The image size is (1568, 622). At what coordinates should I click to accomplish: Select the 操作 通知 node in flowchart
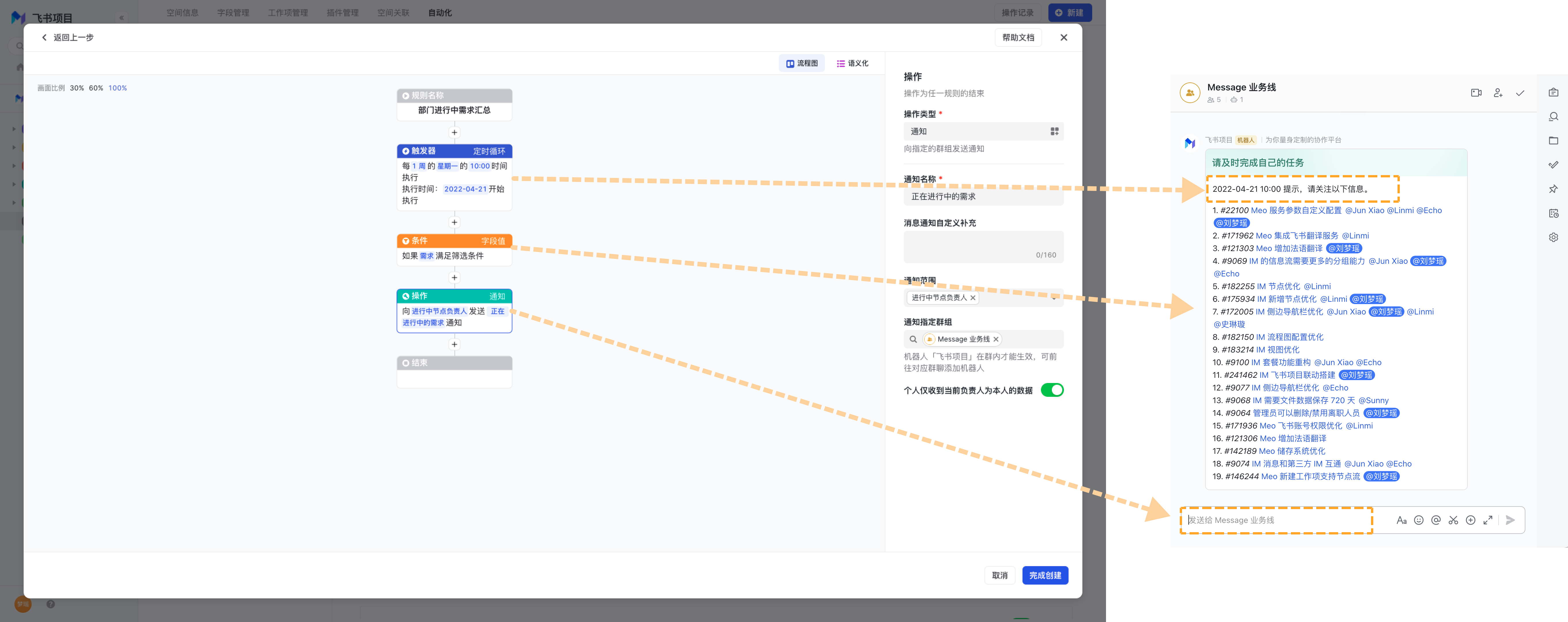pos(454,311)
